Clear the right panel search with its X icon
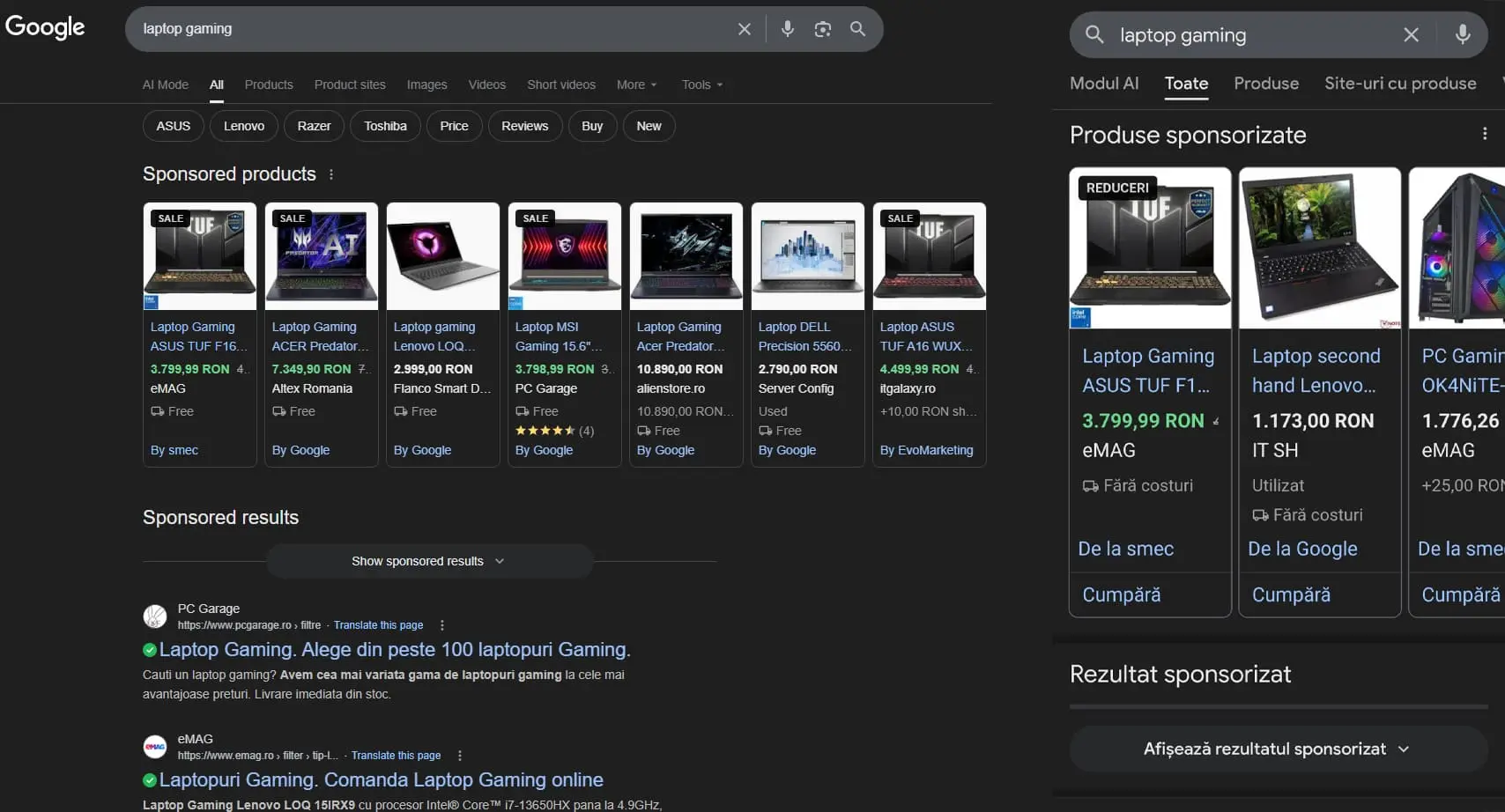The height and width of the screenshot is (812, 1505). click(x=1411, y=34)
